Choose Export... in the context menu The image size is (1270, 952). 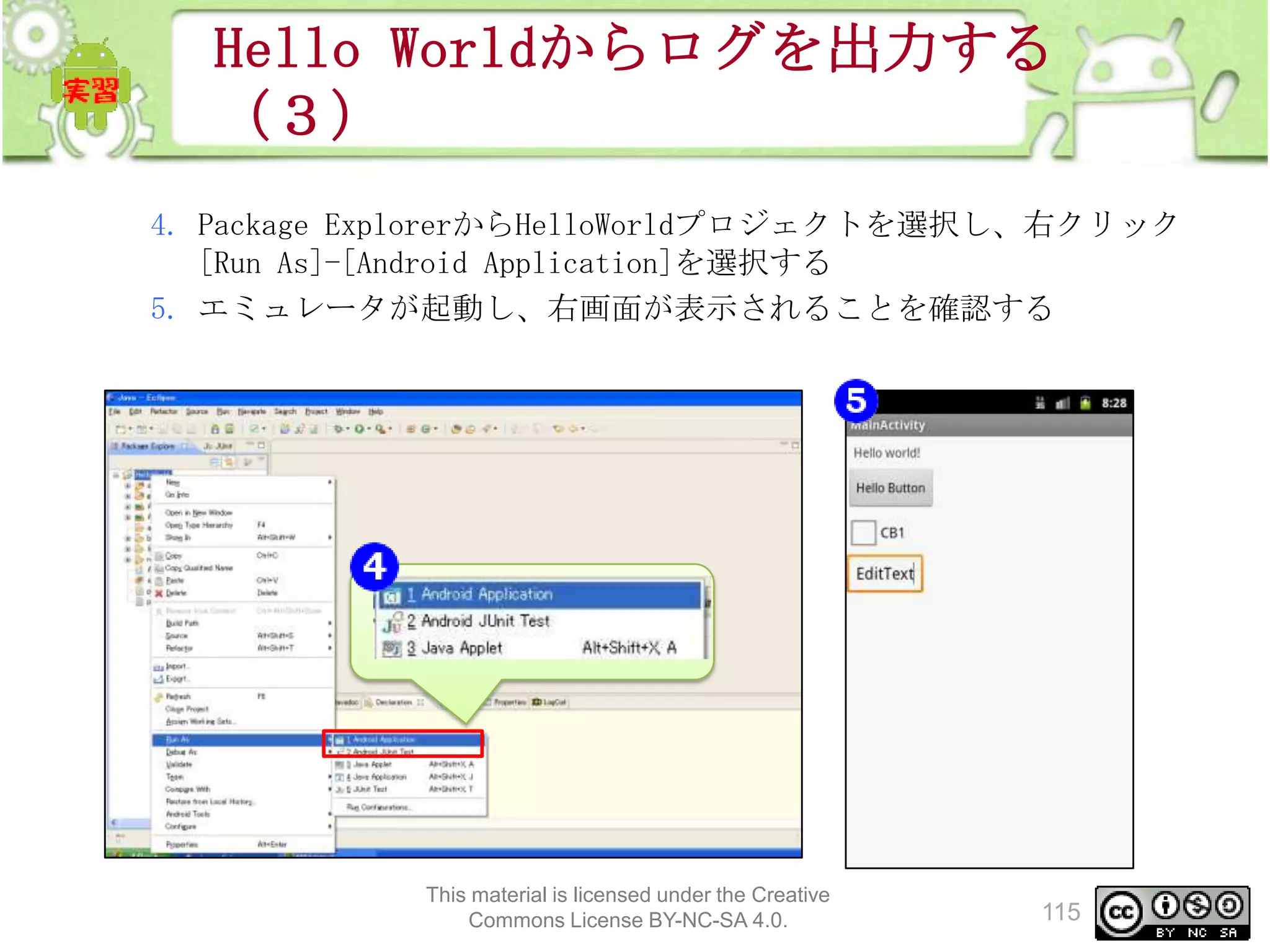243,679
